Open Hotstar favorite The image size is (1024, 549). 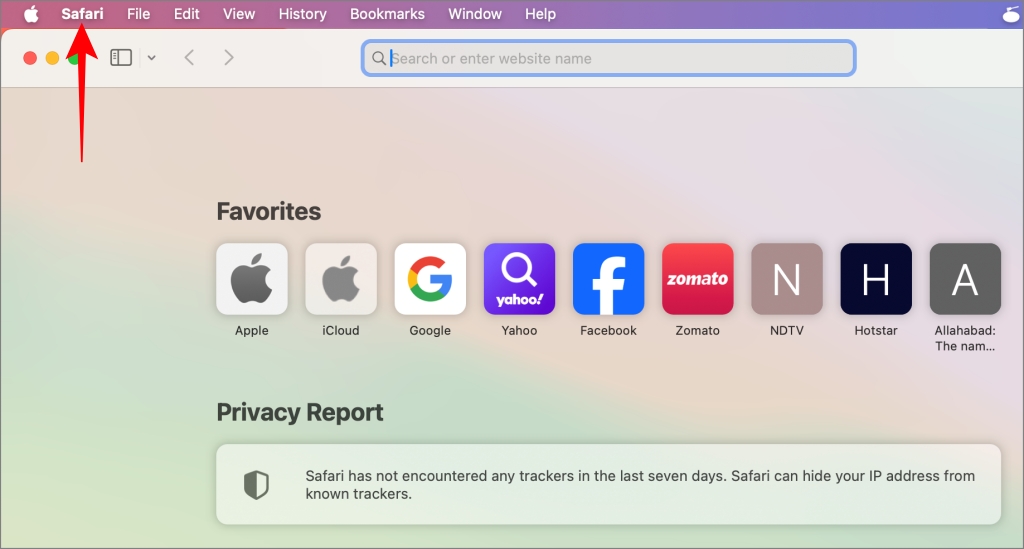(x=876, y=279)
